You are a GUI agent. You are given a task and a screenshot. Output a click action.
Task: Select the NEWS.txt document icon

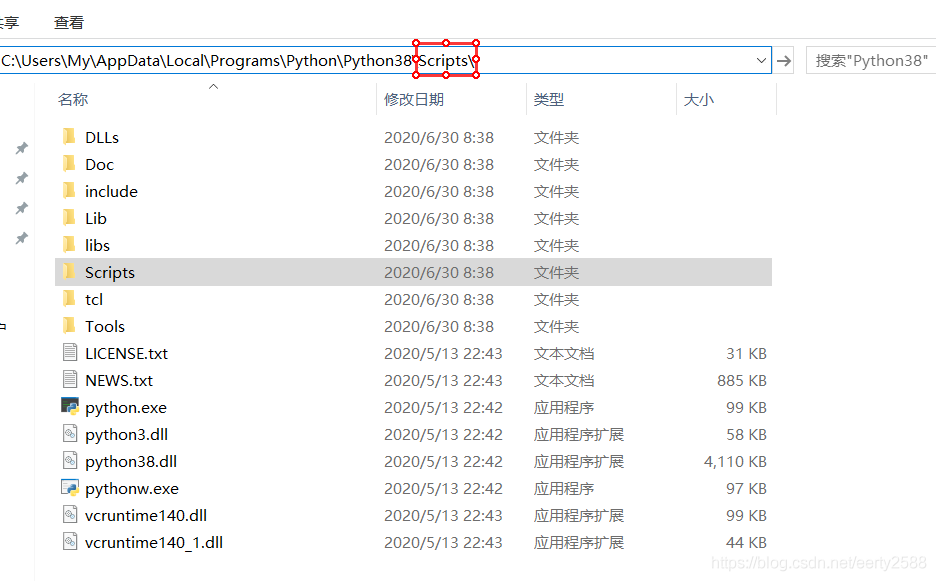(x=68, y=380)
